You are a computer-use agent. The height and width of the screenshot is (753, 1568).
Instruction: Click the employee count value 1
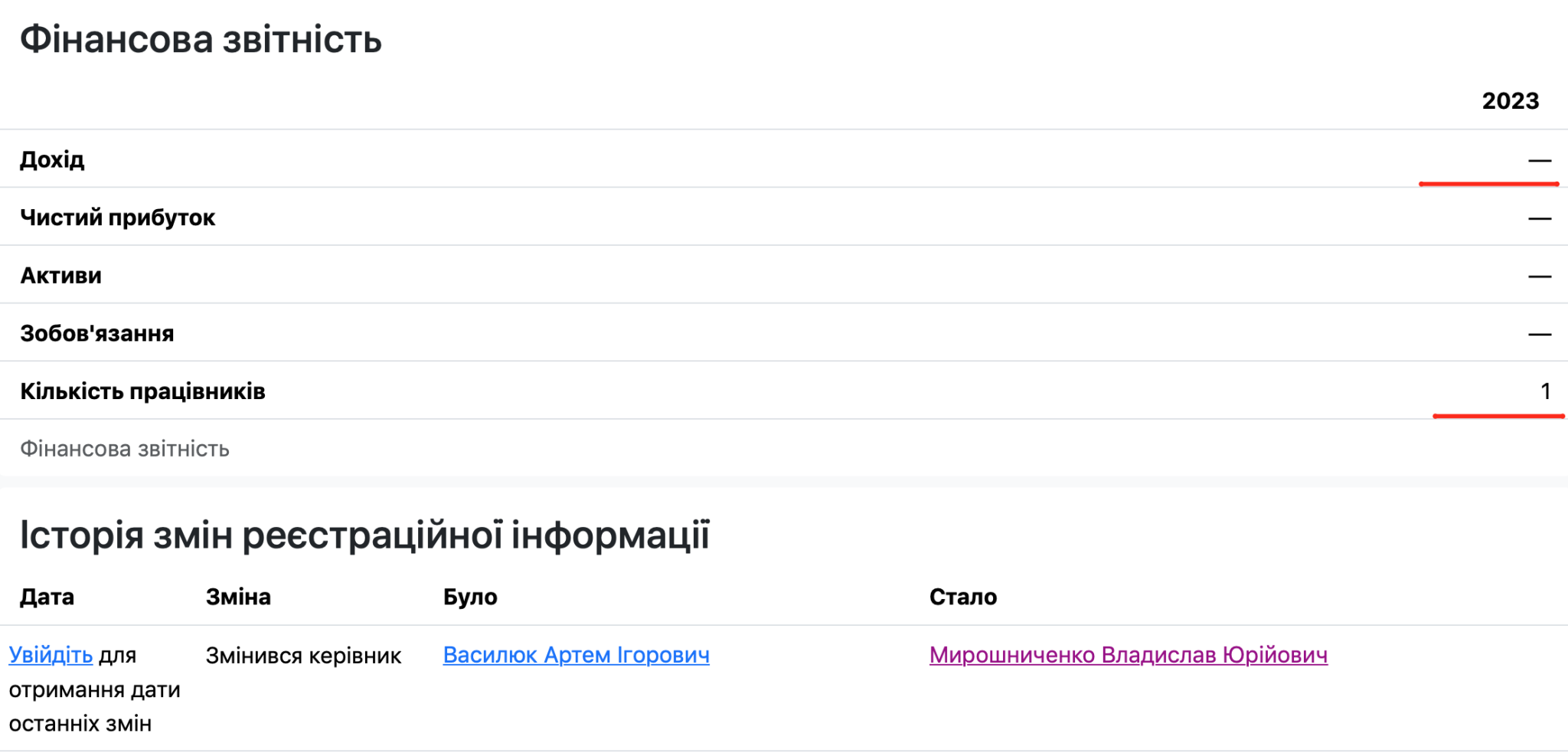(x=1545, y=391)
